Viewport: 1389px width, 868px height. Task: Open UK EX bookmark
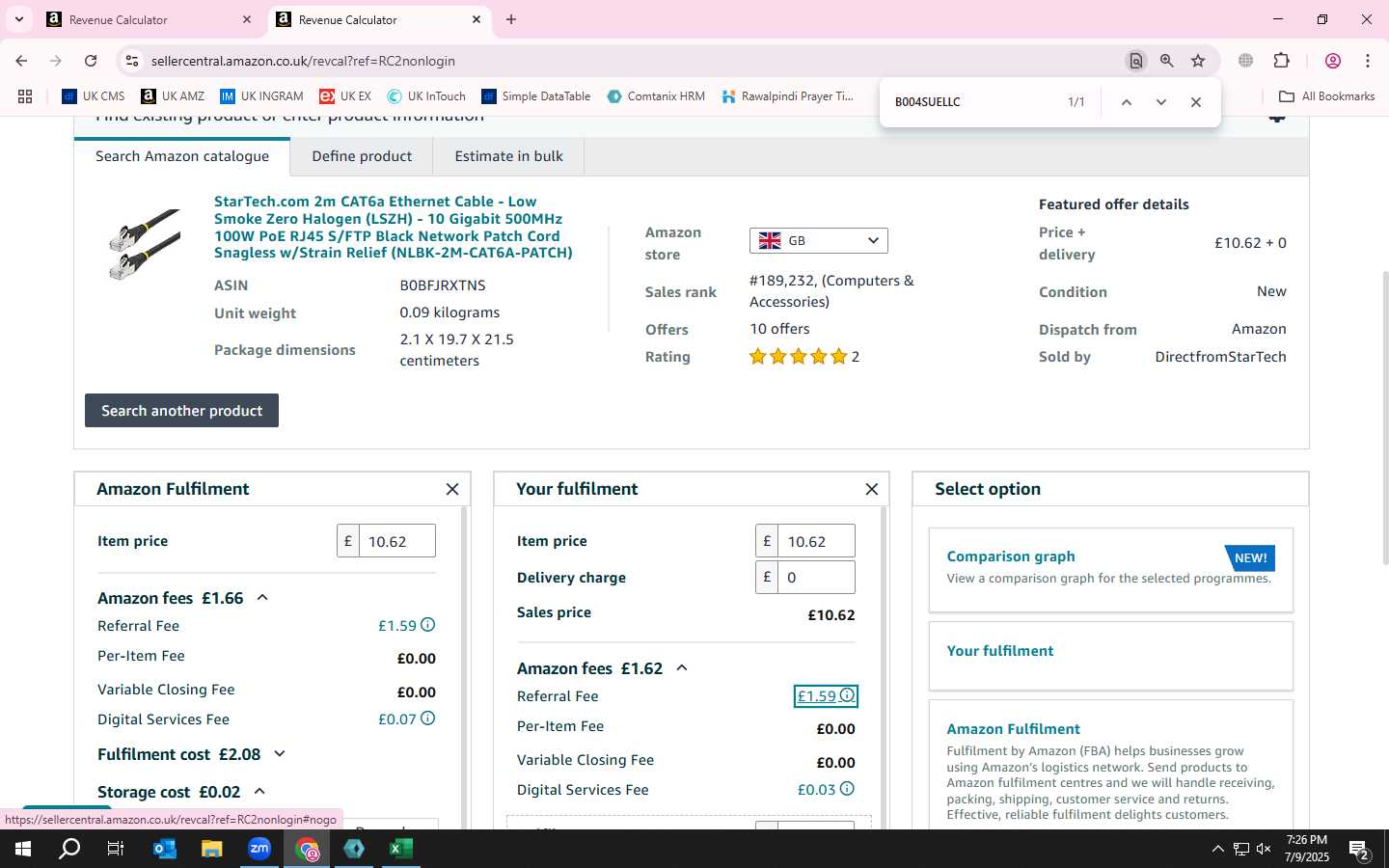pyautogui.click(x=345, y=96)
